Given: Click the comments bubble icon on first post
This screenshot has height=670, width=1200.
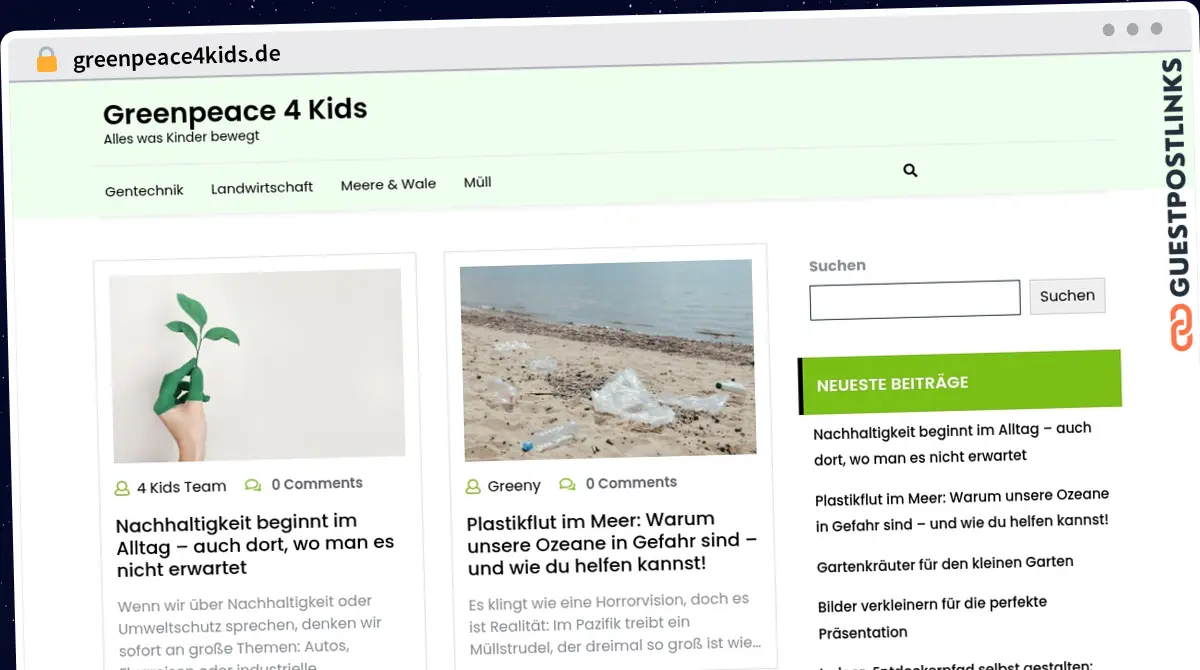Looking at the screenshot, I should tap(253, 485).
